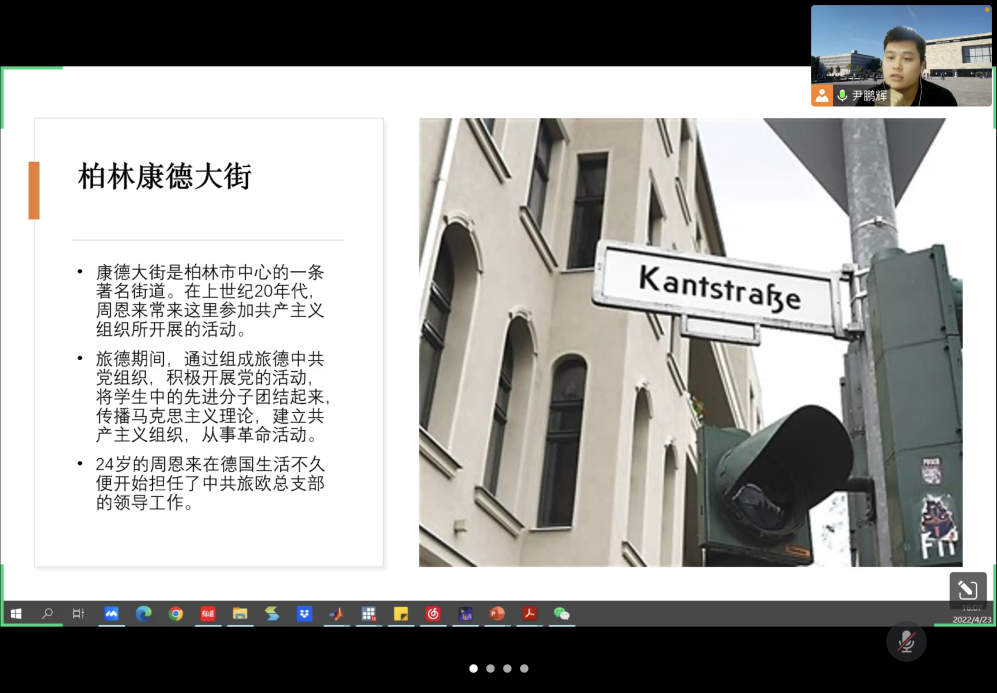The height and width of the screenshot is (693, 997).
Task: Open the annotation pen tool button
Action: tap(967, 590)
